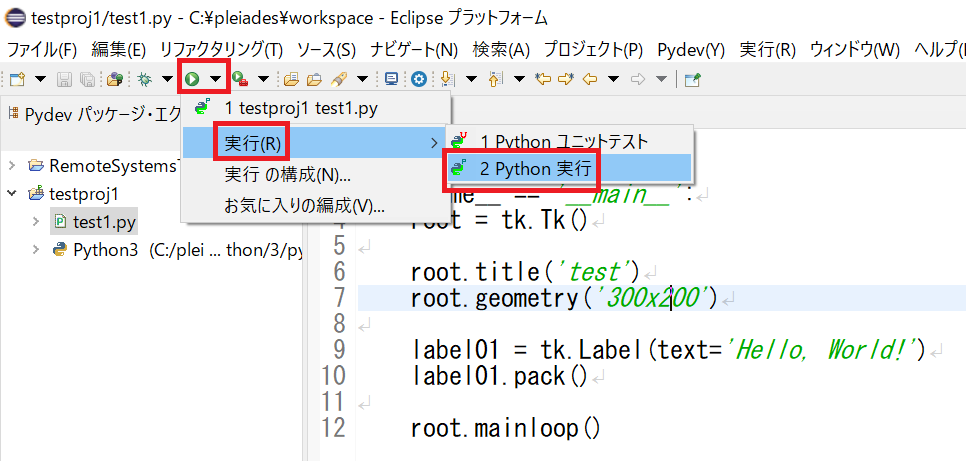Collapse the testproj1 project node
The height and width of the screenshot is (461, 966).
[x=12, y=194]
